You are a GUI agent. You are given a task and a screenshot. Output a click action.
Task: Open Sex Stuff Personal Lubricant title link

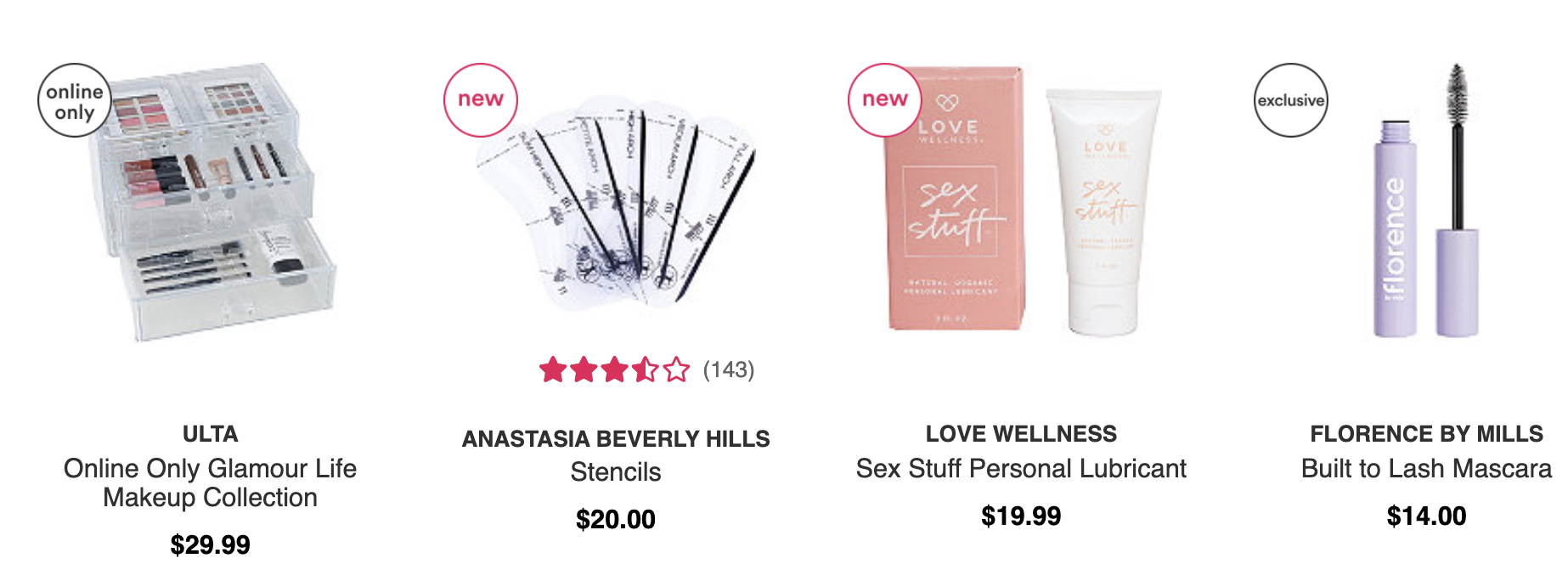(1021, 469)
